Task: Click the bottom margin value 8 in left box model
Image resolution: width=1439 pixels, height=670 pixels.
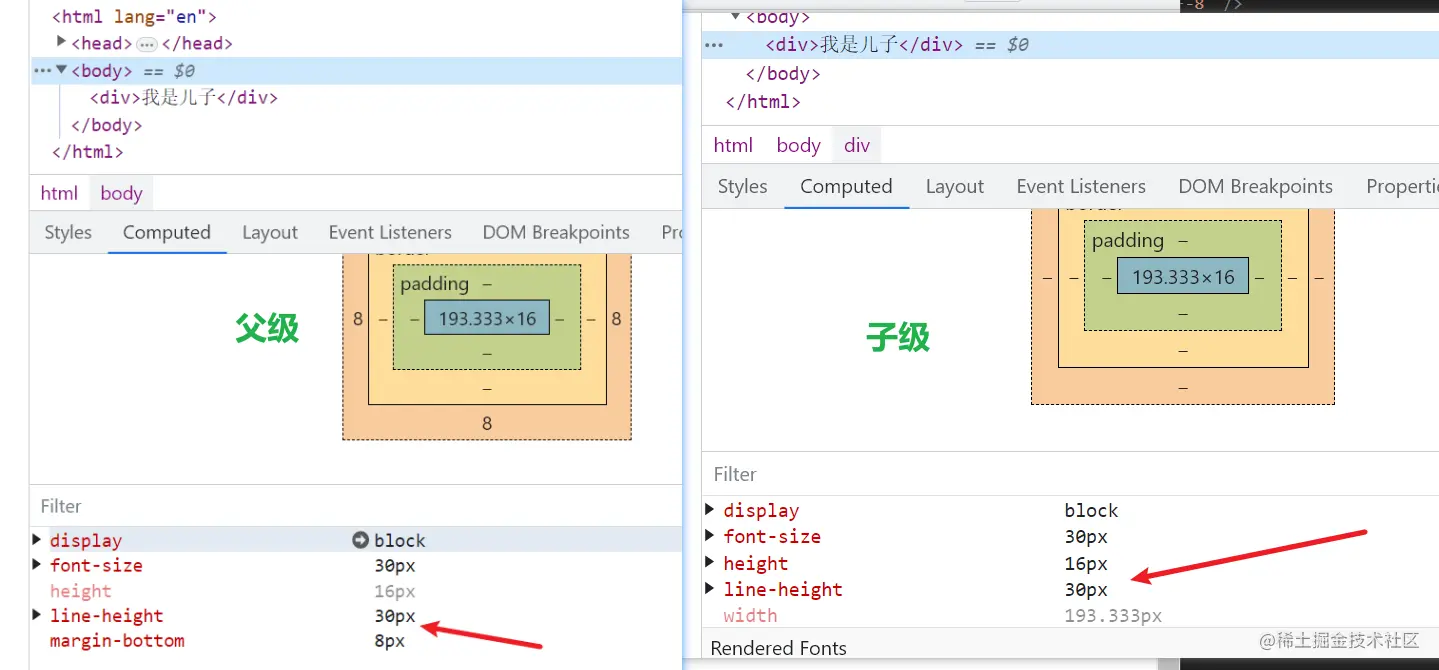Action: point(487,423)
